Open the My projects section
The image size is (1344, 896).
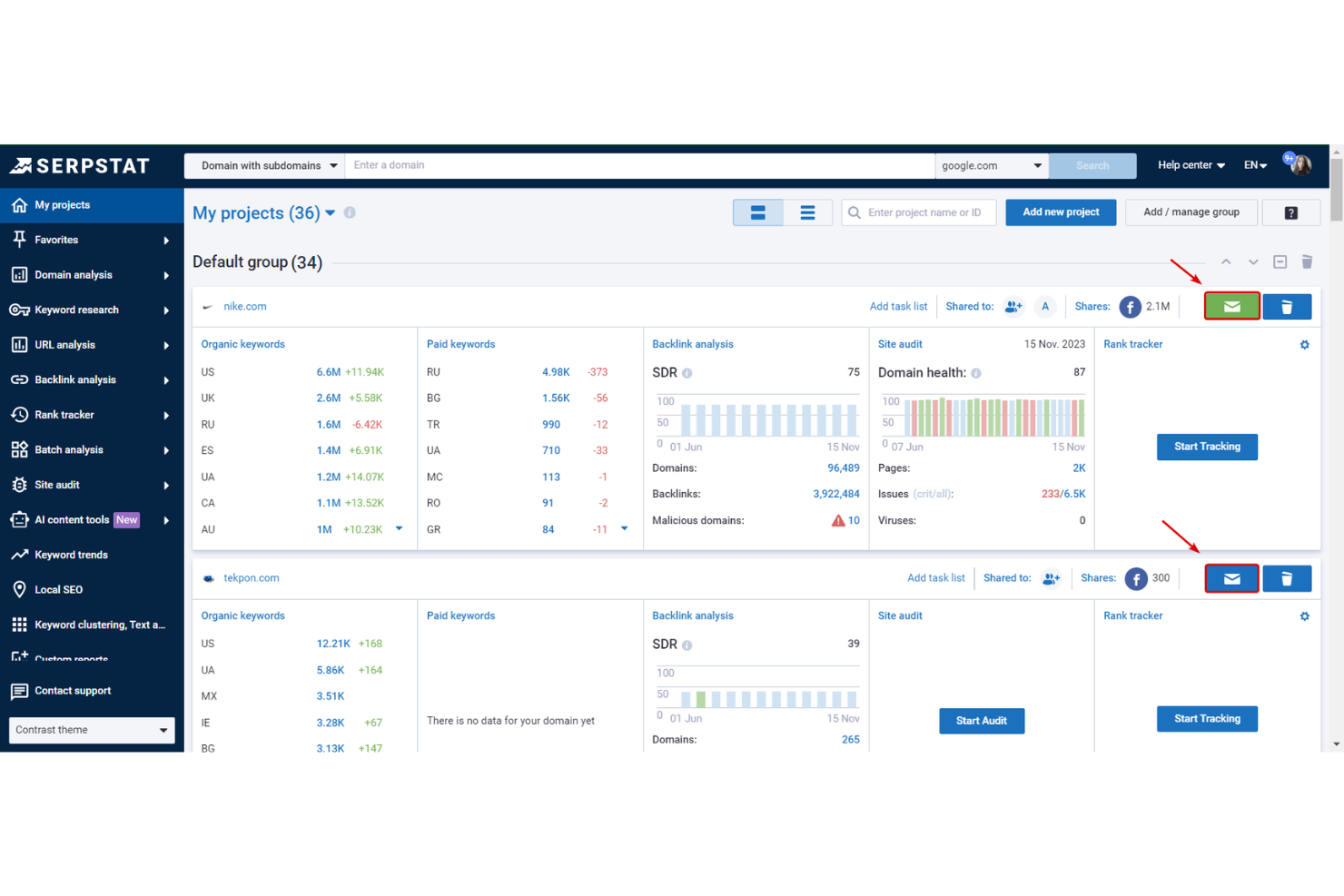(x=61, y=204)
